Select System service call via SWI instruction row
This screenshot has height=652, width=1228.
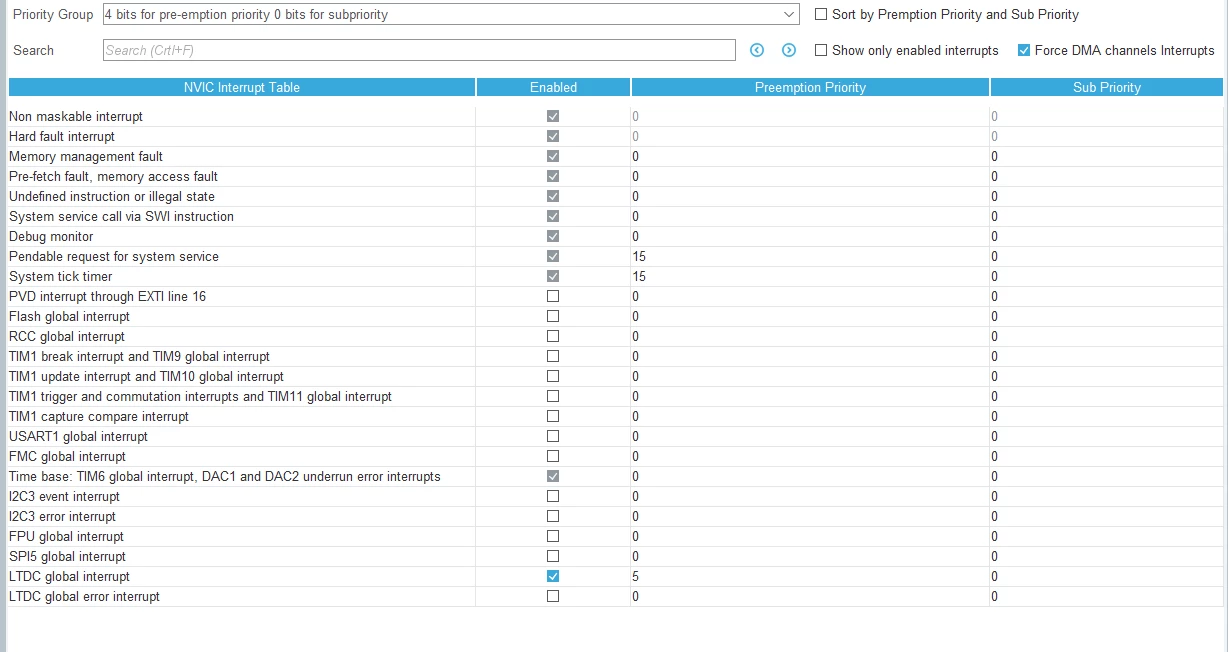(x=121, y=216)
